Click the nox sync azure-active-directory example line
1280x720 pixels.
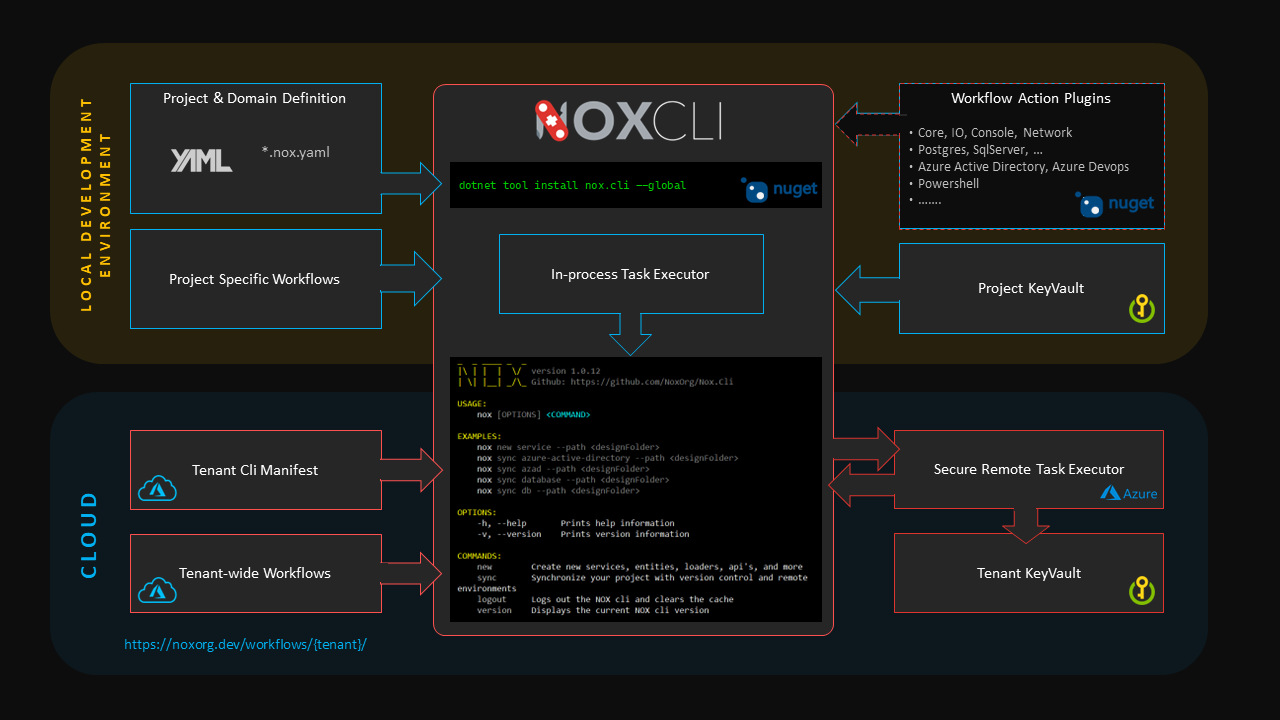coord(607,458)
